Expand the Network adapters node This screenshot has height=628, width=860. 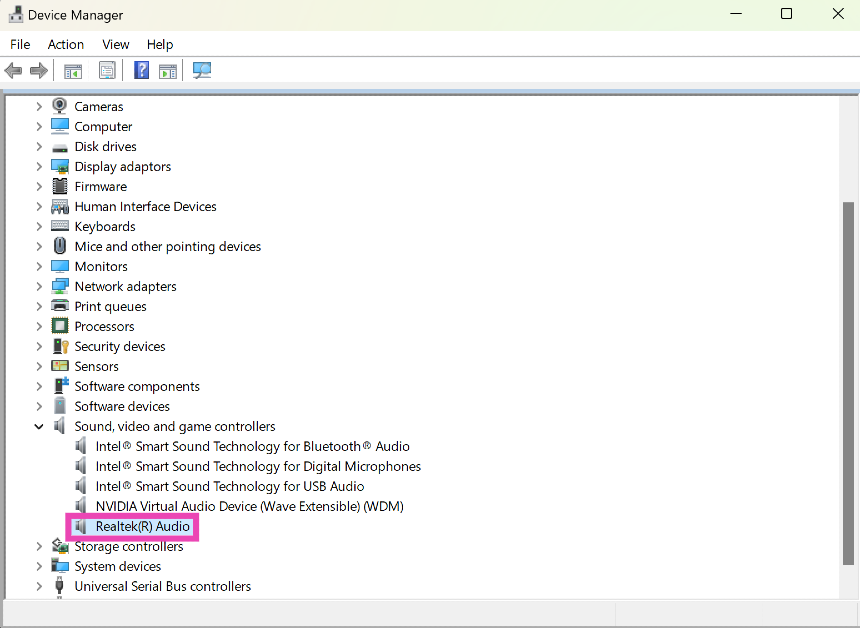39,286
